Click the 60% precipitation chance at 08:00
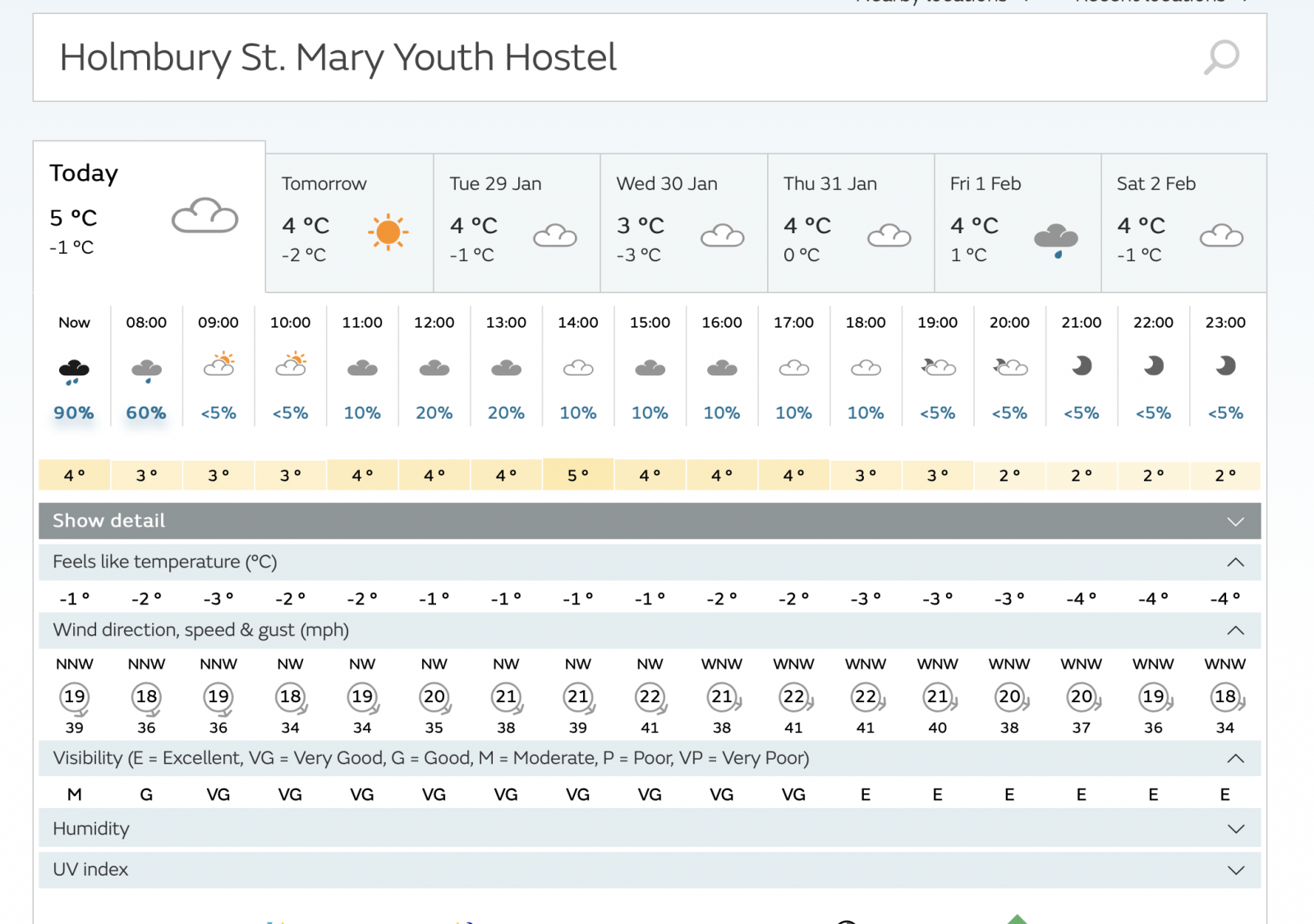 pos(146,413)
